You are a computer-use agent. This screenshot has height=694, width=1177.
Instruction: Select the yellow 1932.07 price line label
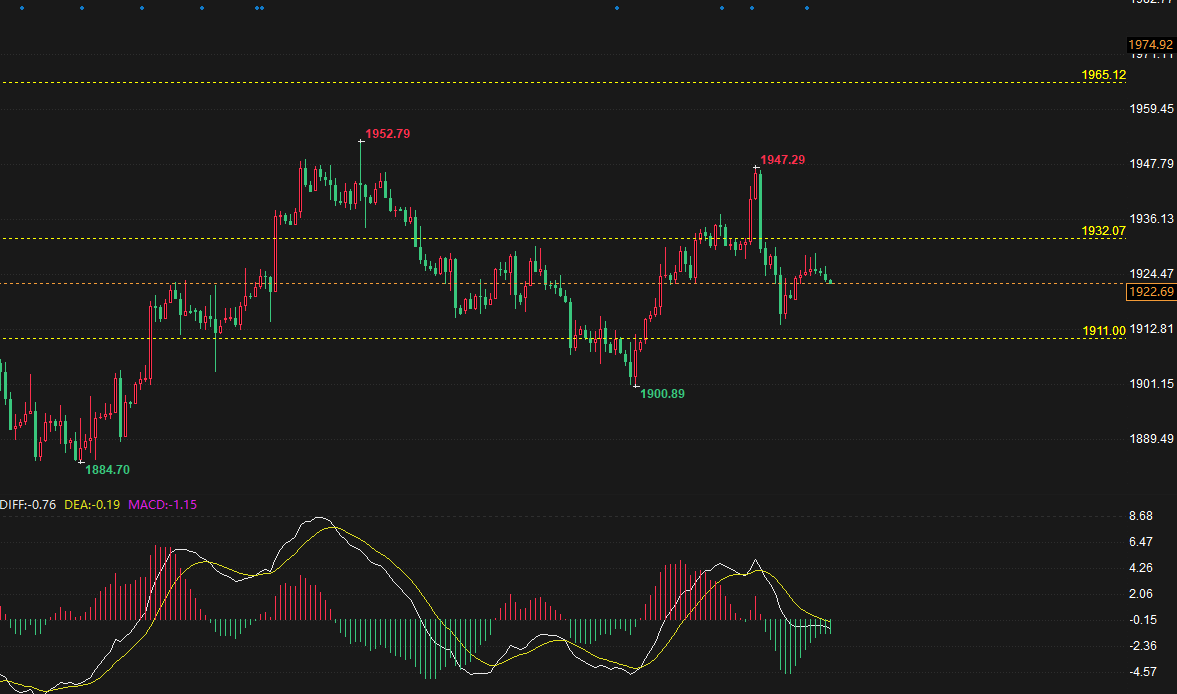tap(1103, 231)
